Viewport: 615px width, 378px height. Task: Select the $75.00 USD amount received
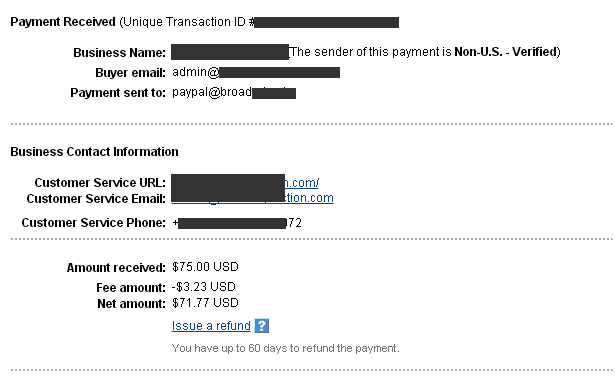click(x=205, y=267)
